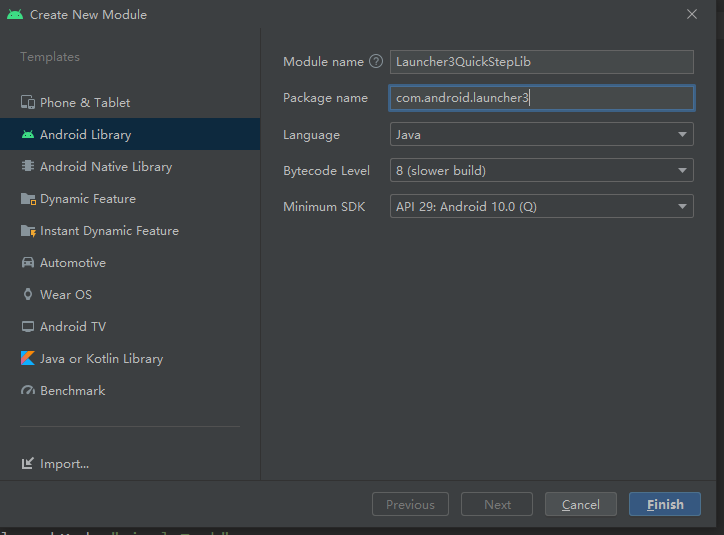The height and width of the screenshot is (535, 724).
Task: Click the disabled Next button
Action: (x=497, y=504)
